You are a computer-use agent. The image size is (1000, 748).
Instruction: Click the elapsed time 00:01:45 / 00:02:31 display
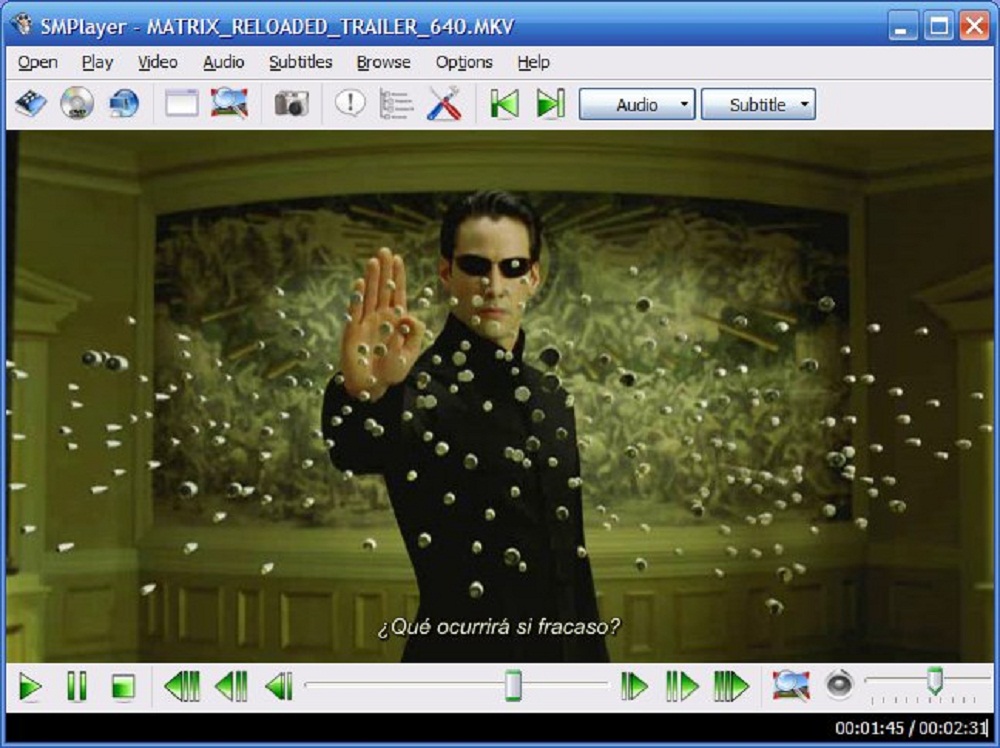click(x=911, y=728)
